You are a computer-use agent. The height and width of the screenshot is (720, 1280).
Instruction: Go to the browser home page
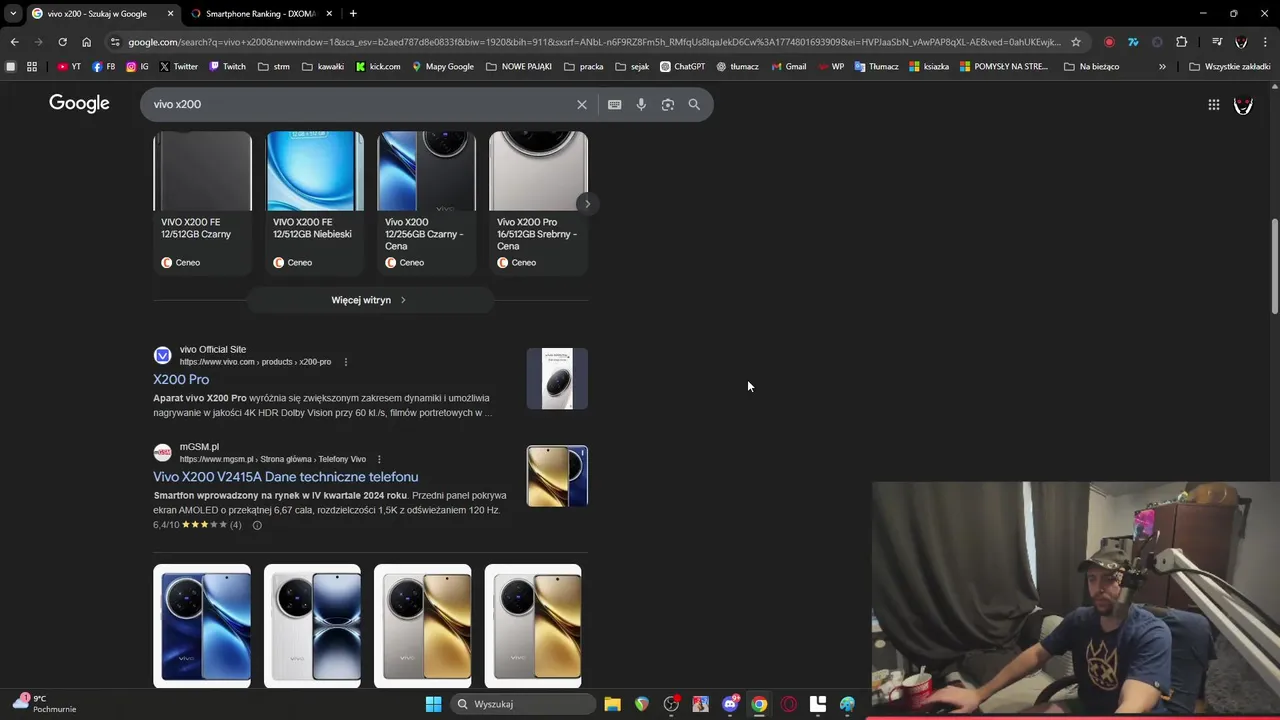(86, 42)
